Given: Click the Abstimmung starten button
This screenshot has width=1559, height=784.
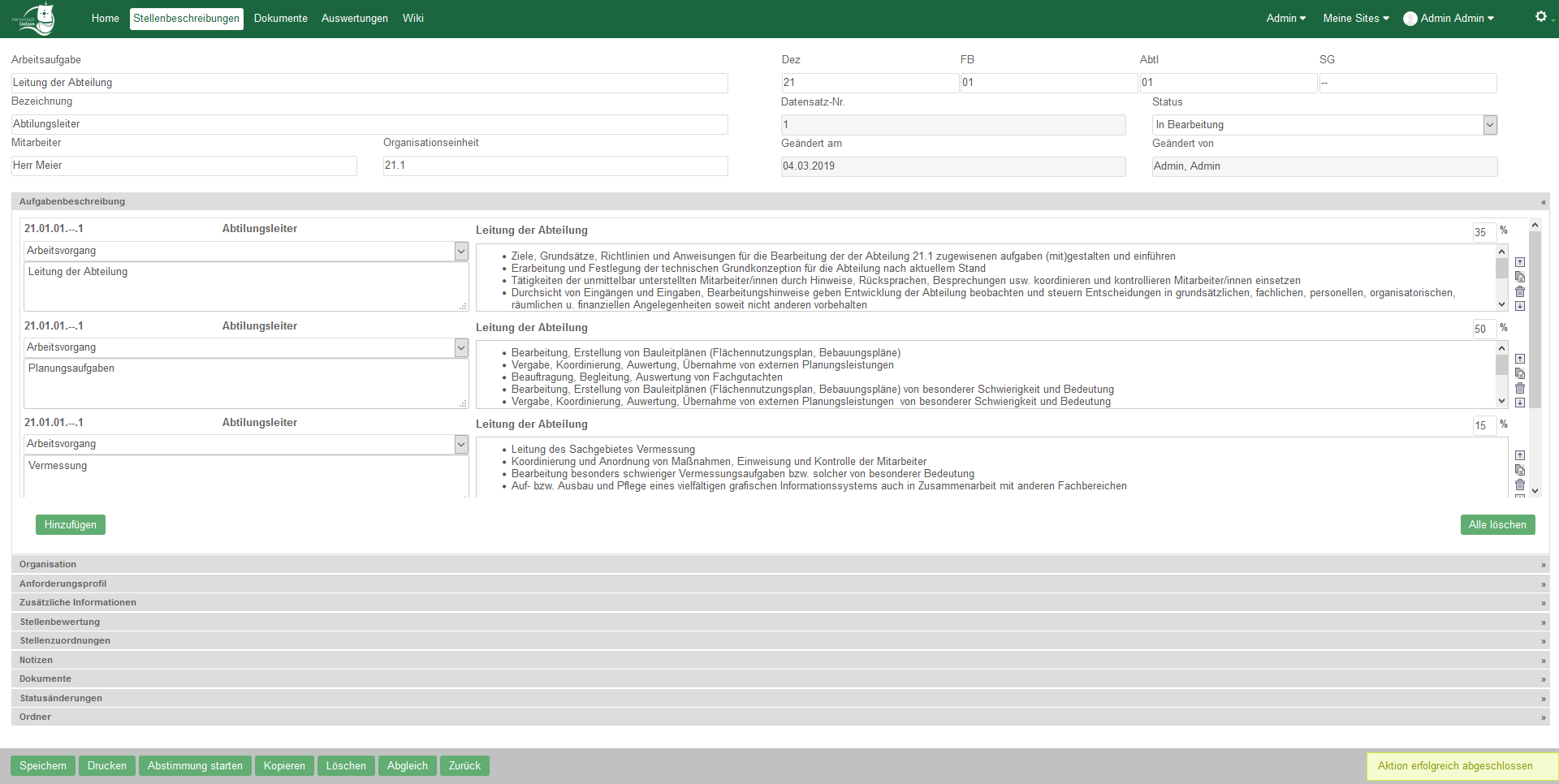Looking at the screenshot, I should click(x=195, y=765).
